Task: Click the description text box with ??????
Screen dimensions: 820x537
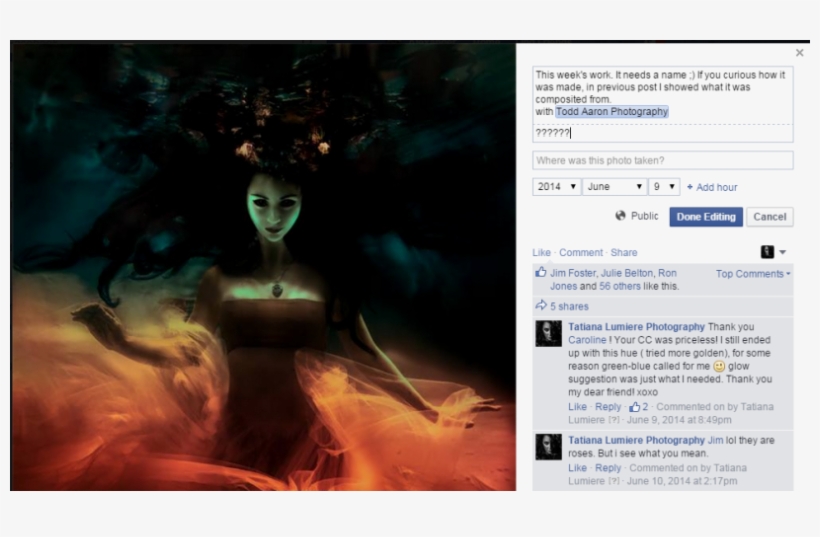Action: pyautogui.click(x=663, y=133)
